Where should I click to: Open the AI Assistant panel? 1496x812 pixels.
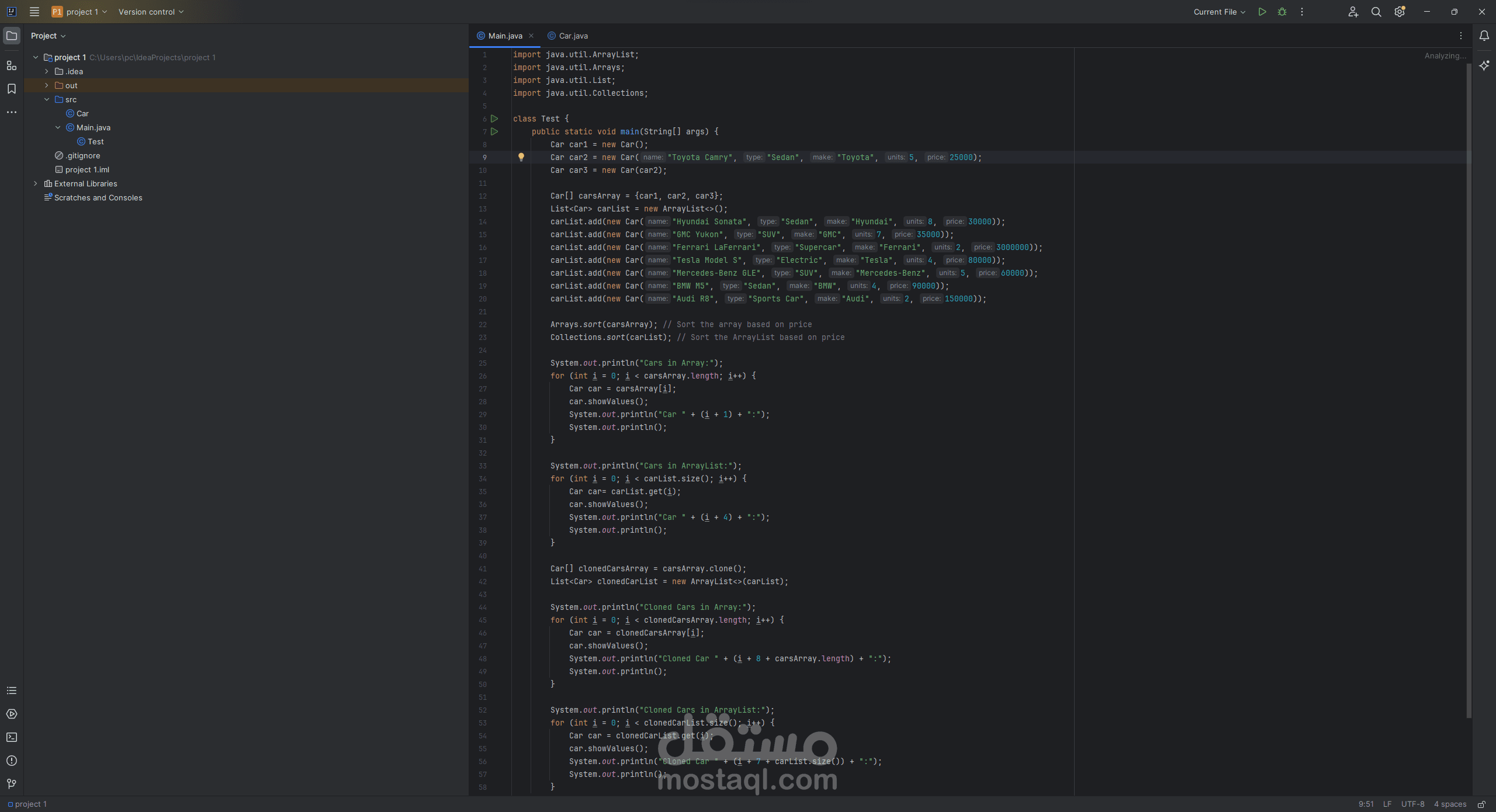pyautogui.click(x=1484, y=65)
